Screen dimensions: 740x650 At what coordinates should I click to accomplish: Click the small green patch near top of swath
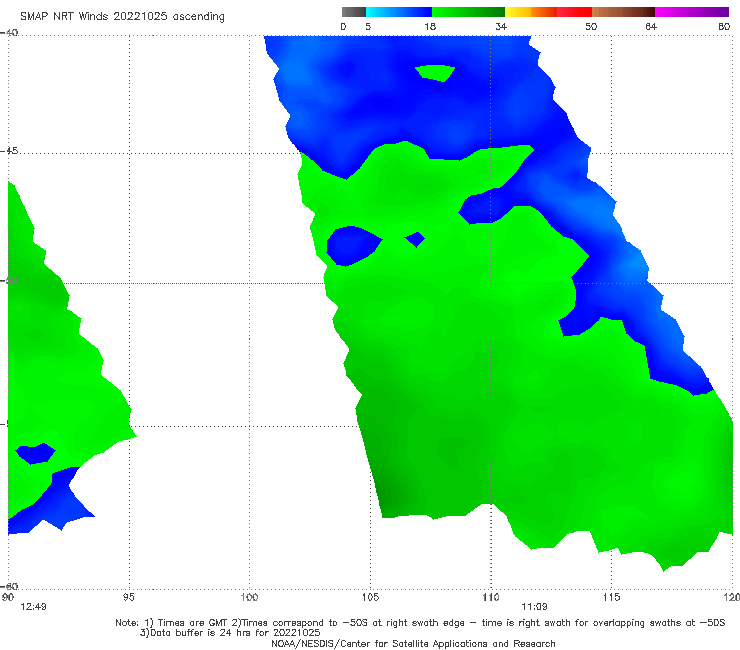[435, 73]
